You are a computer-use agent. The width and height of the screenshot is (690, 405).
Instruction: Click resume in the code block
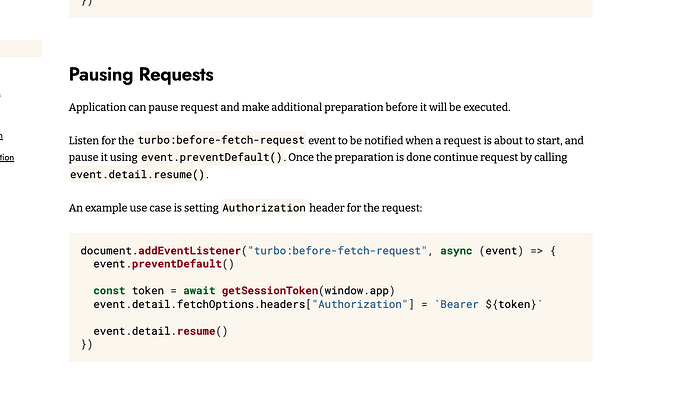pyautogui.click(x=195, y=331)
